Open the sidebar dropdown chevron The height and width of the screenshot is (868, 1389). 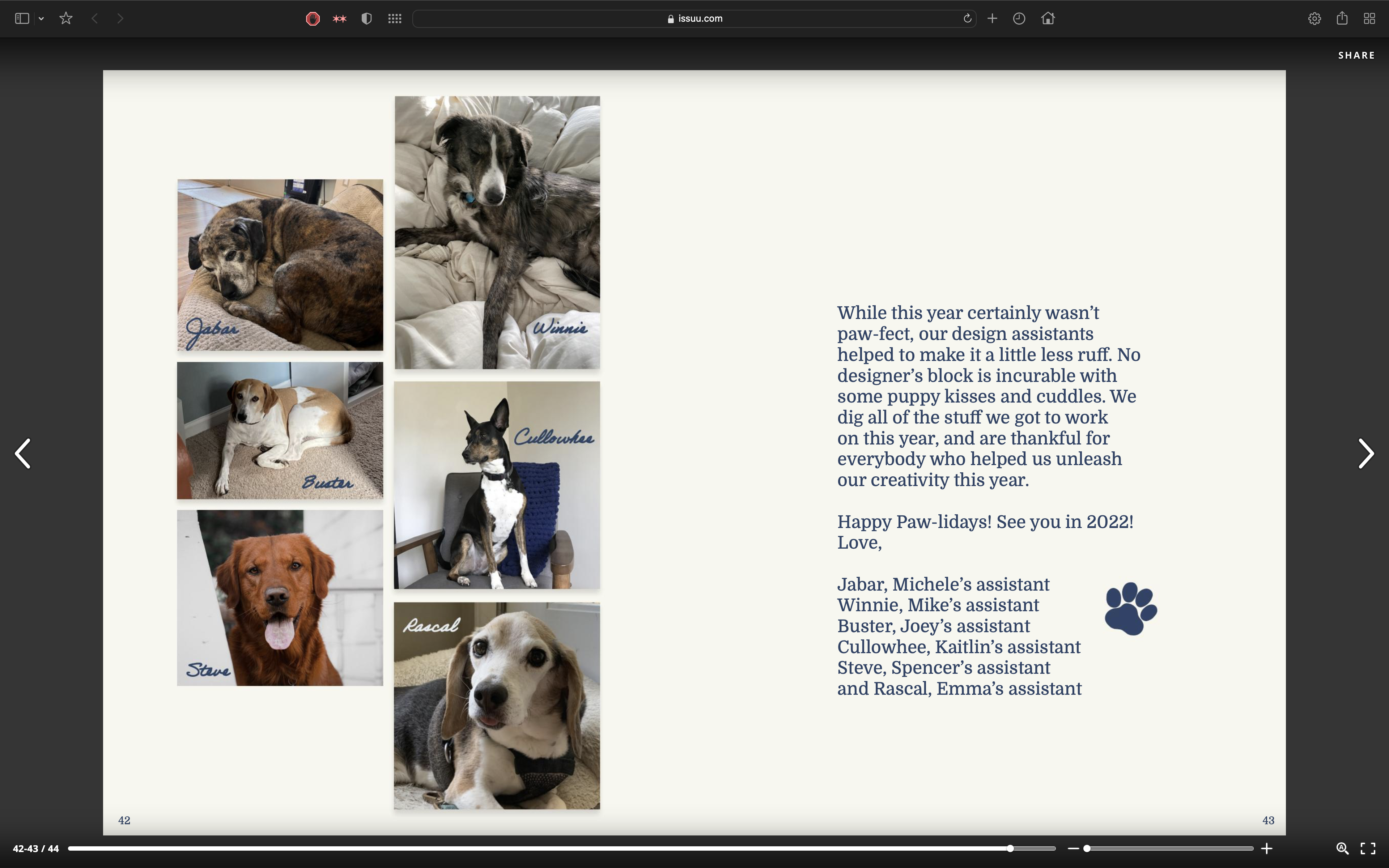pyautogui.click(x=41, y=18)
